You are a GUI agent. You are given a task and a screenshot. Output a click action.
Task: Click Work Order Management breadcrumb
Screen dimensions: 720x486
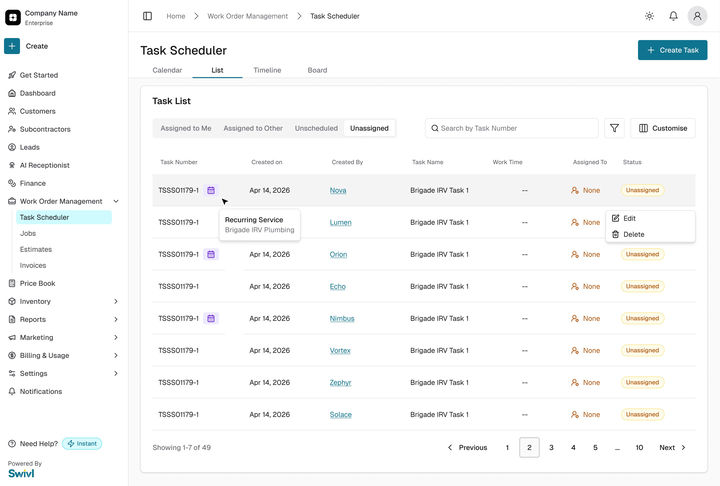(248, 16)
